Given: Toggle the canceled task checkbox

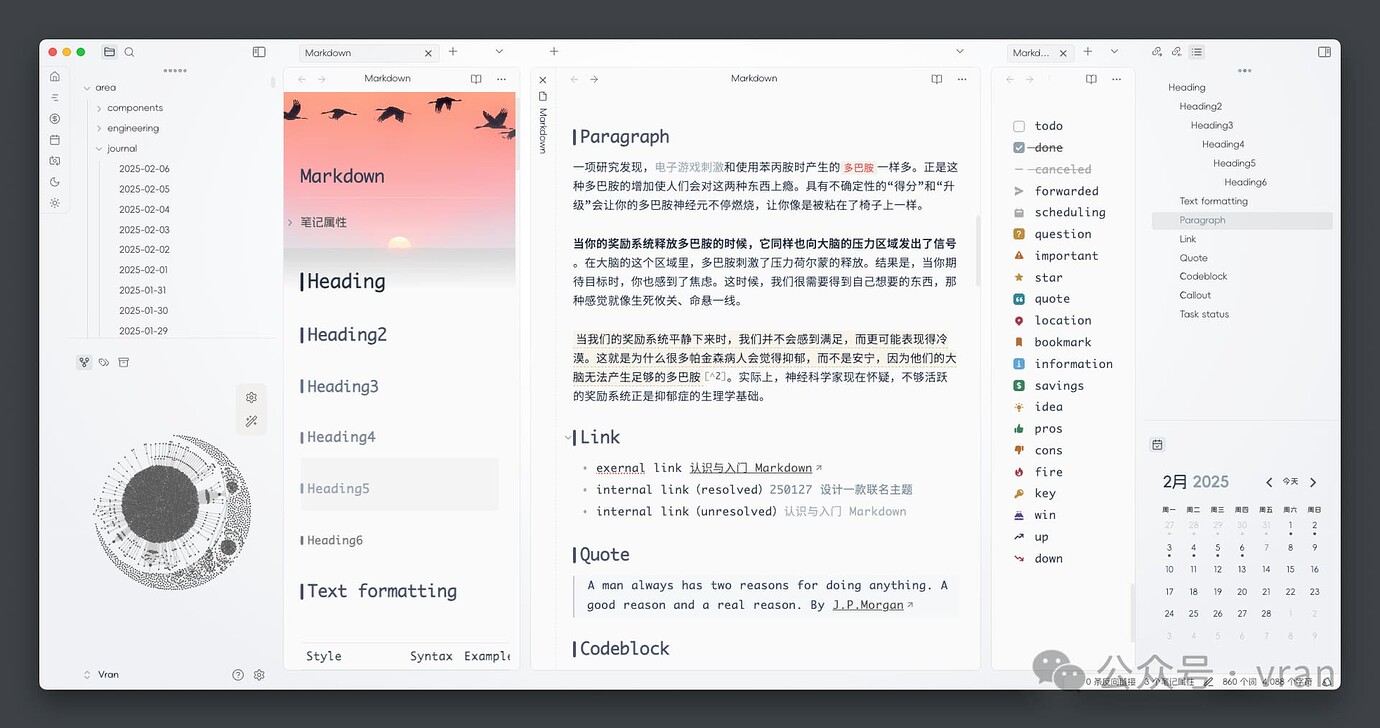Looking at the screenshot, I should [x=1019, y=170].
